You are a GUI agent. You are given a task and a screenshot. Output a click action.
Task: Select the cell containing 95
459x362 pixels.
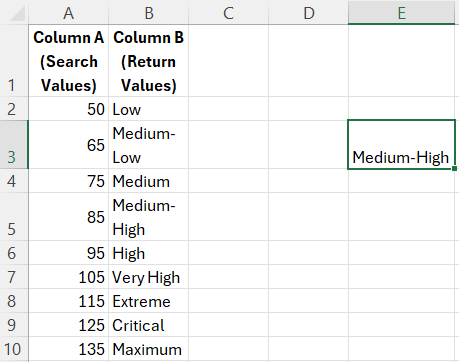(x=69, y=253)
